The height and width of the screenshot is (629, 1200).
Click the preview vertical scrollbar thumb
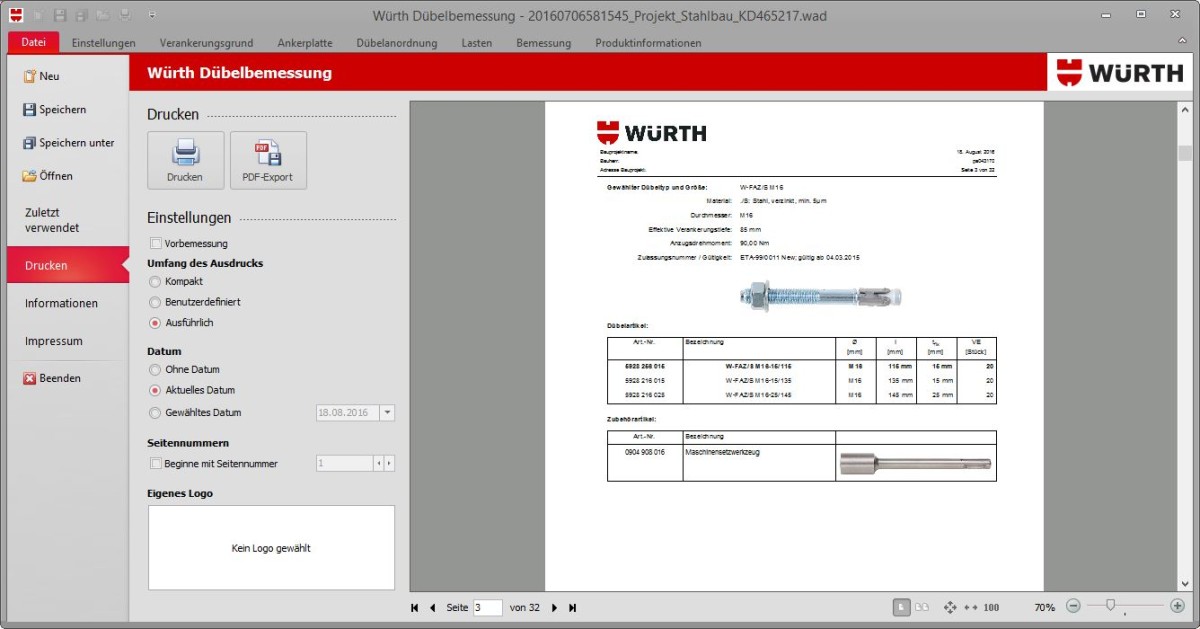[1185, 152]
